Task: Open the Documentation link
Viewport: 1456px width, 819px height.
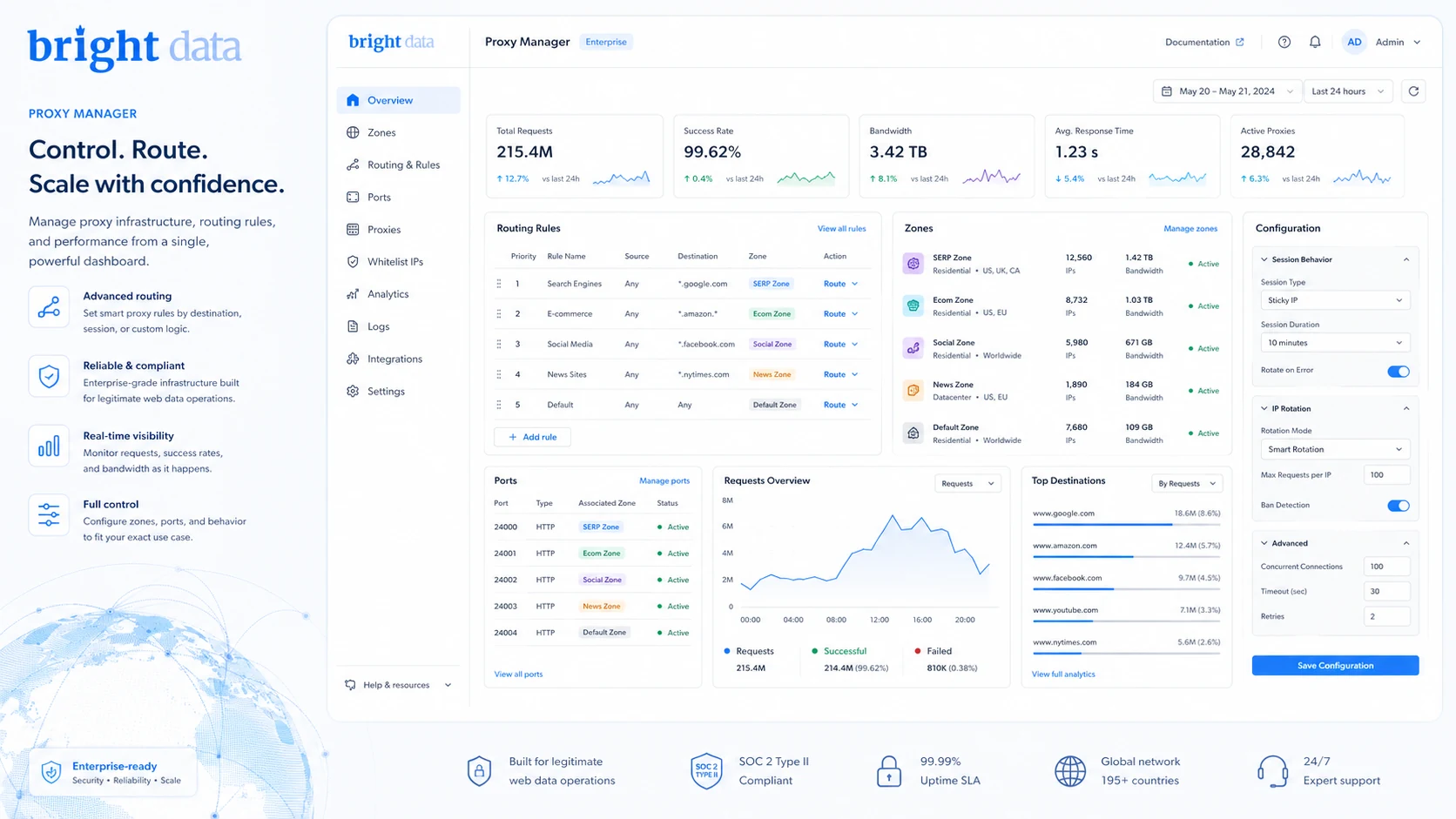Action: click(1204, 42)
